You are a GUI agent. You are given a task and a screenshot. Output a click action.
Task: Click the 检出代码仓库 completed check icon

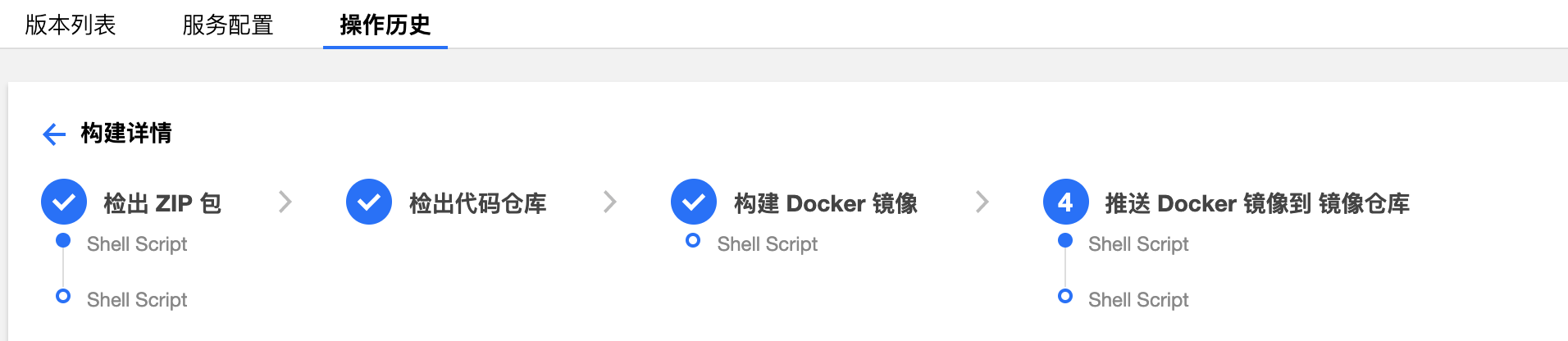369,202
